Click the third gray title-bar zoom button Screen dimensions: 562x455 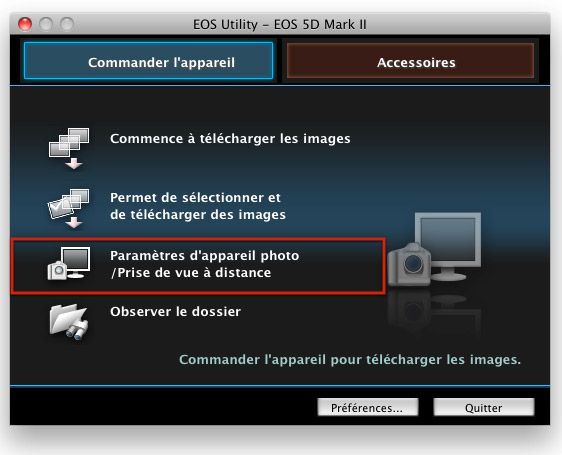pos(67,24)
